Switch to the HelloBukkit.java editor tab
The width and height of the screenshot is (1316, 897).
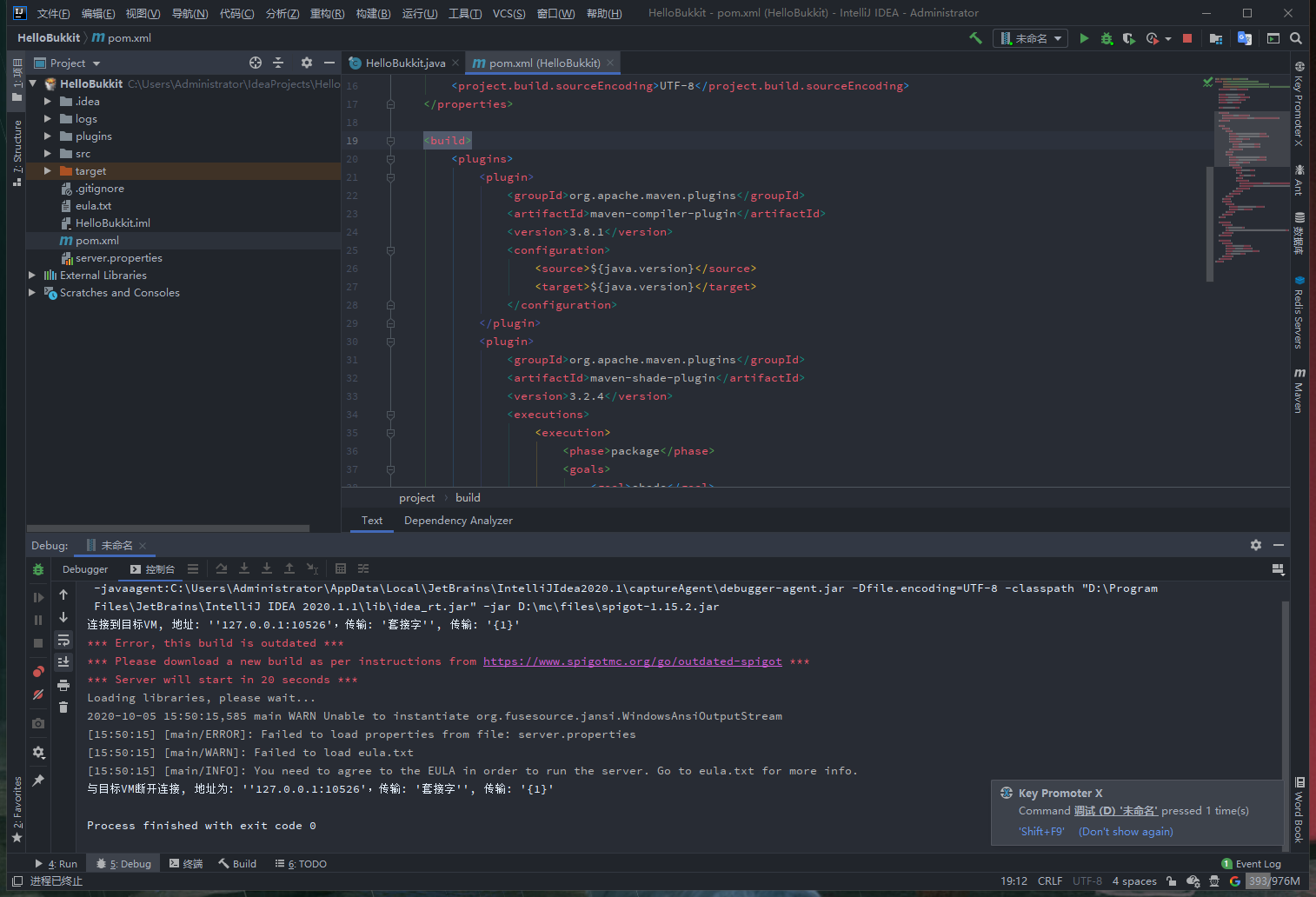[404, 63]
